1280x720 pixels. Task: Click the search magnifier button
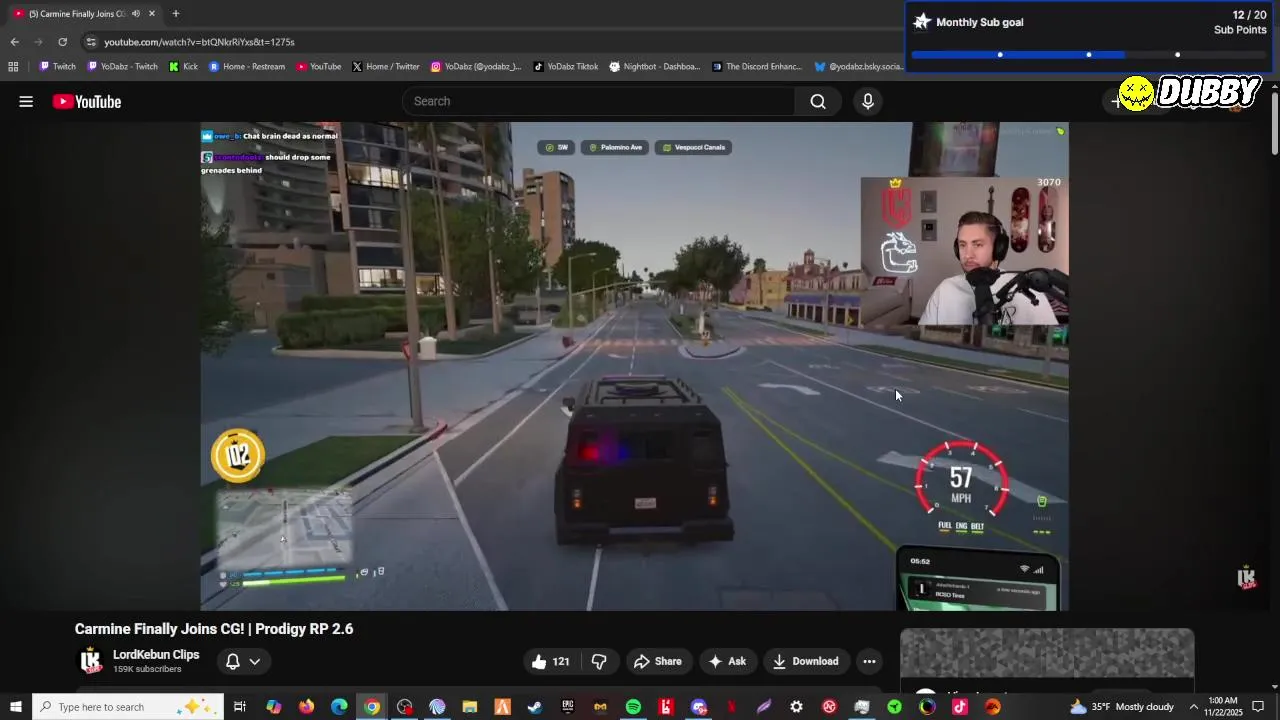[818, 101]
